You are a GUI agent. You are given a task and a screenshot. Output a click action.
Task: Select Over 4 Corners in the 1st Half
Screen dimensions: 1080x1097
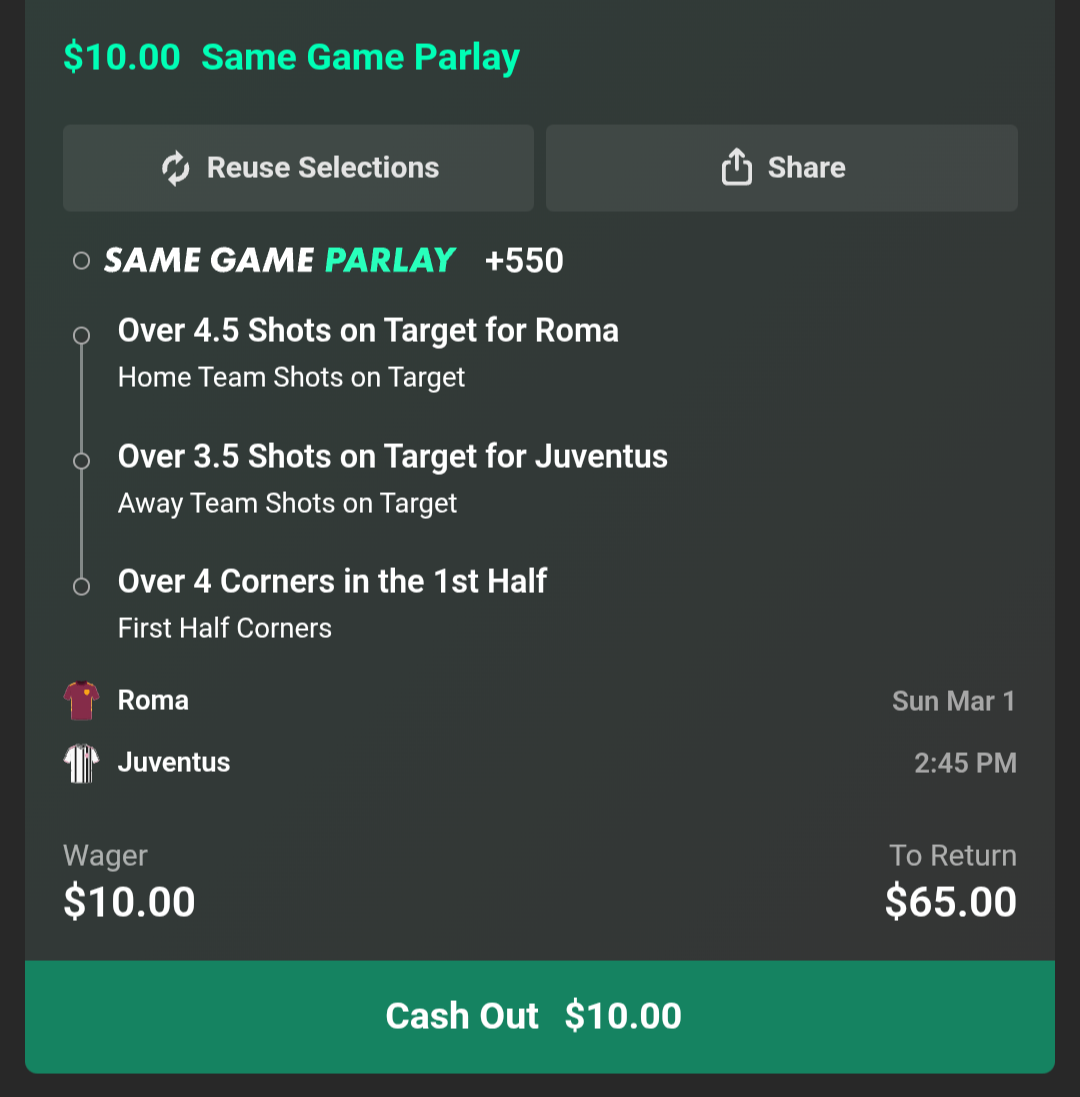point(332,582)
